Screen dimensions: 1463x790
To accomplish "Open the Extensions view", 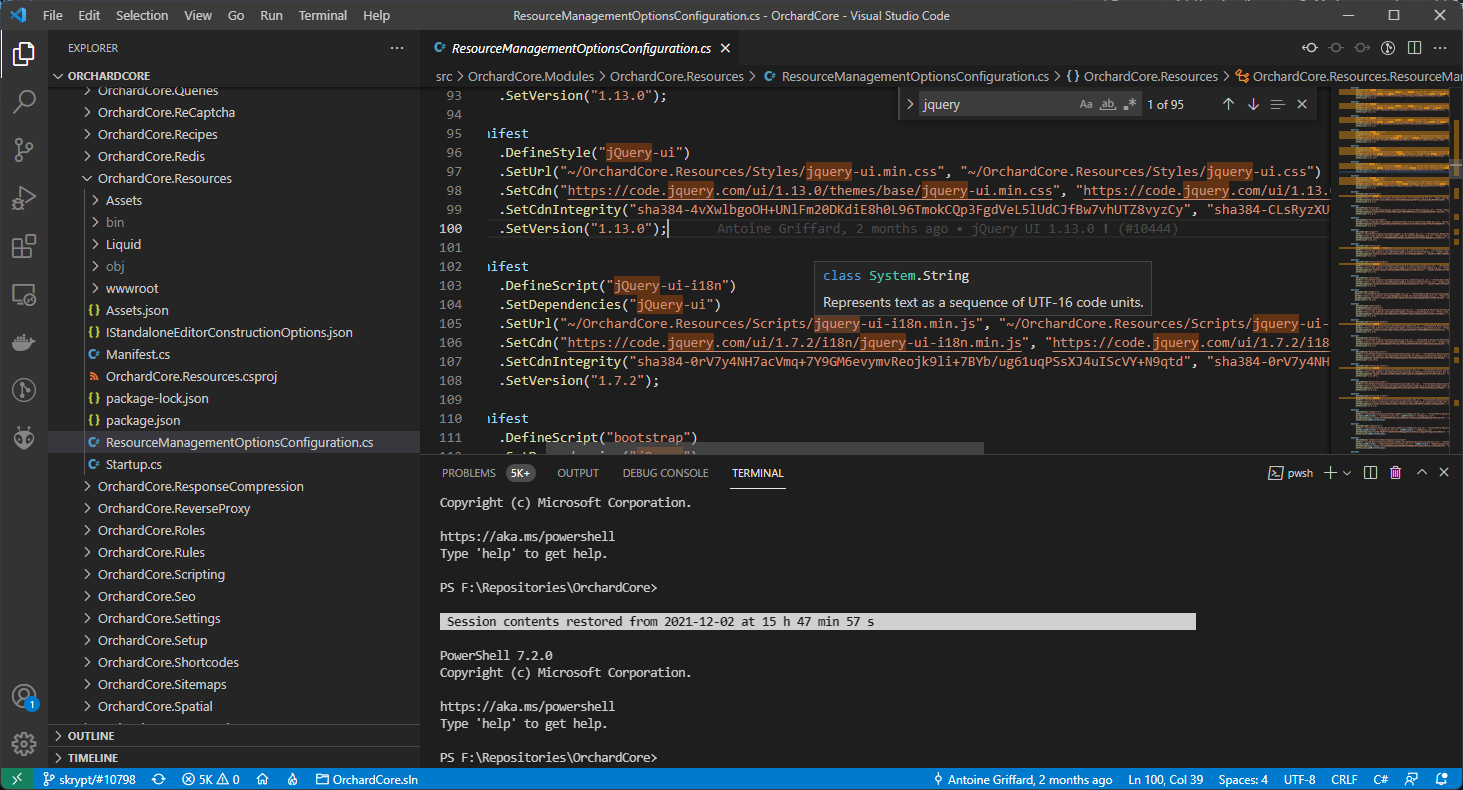I will pyautogui.click(x=24, y=247).
